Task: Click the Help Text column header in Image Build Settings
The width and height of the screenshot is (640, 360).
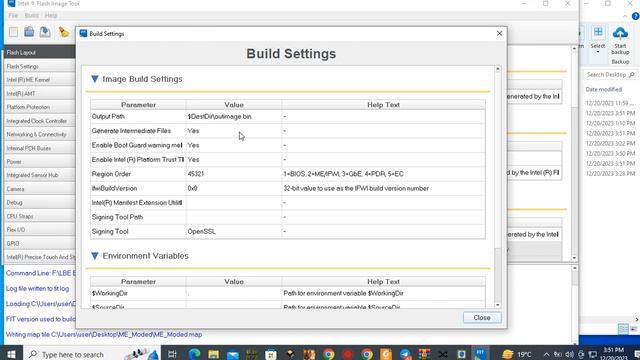Action: click(x=383, y=105)
